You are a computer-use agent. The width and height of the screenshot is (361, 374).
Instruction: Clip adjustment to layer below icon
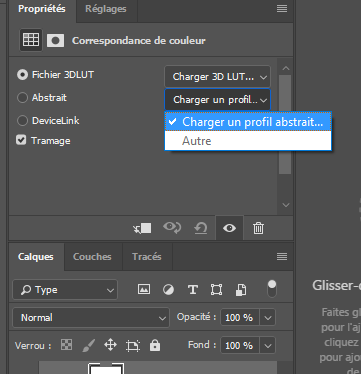pyautogui.click(x=142, y=228)
